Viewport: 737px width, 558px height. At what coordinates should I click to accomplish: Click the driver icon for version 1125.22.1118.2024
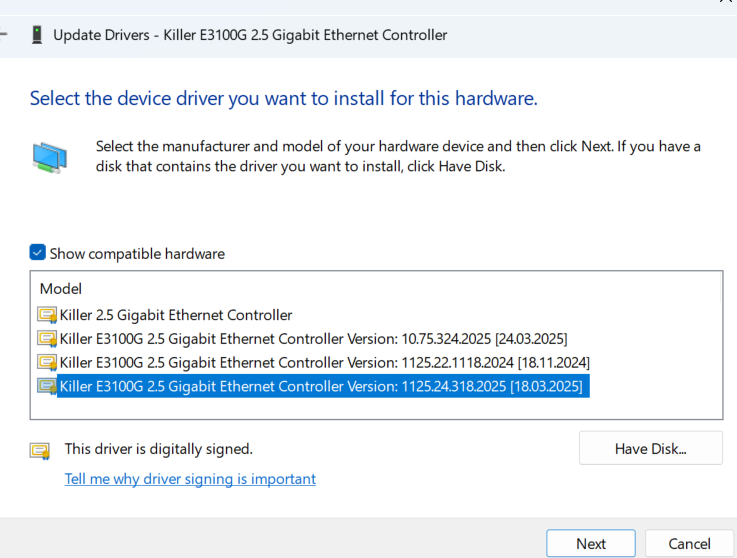tap(47, 362)
